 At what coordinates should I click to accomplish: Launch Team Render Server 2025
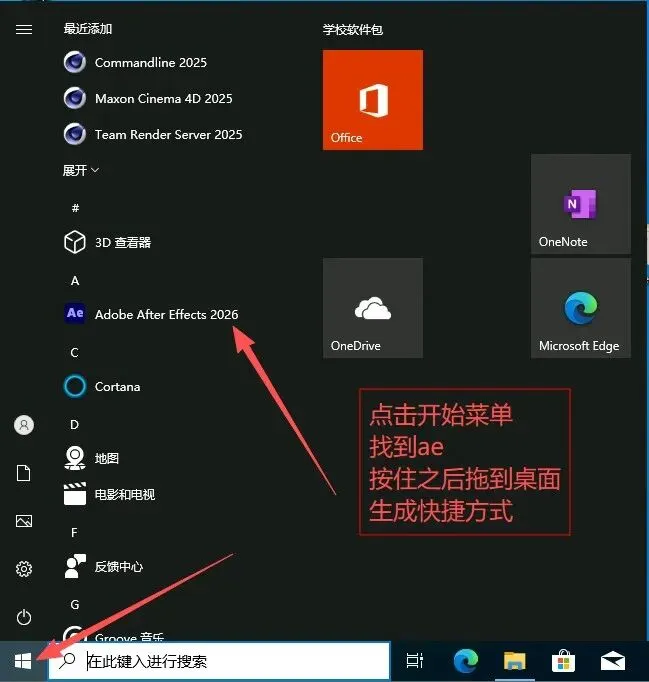pos(153,134)
